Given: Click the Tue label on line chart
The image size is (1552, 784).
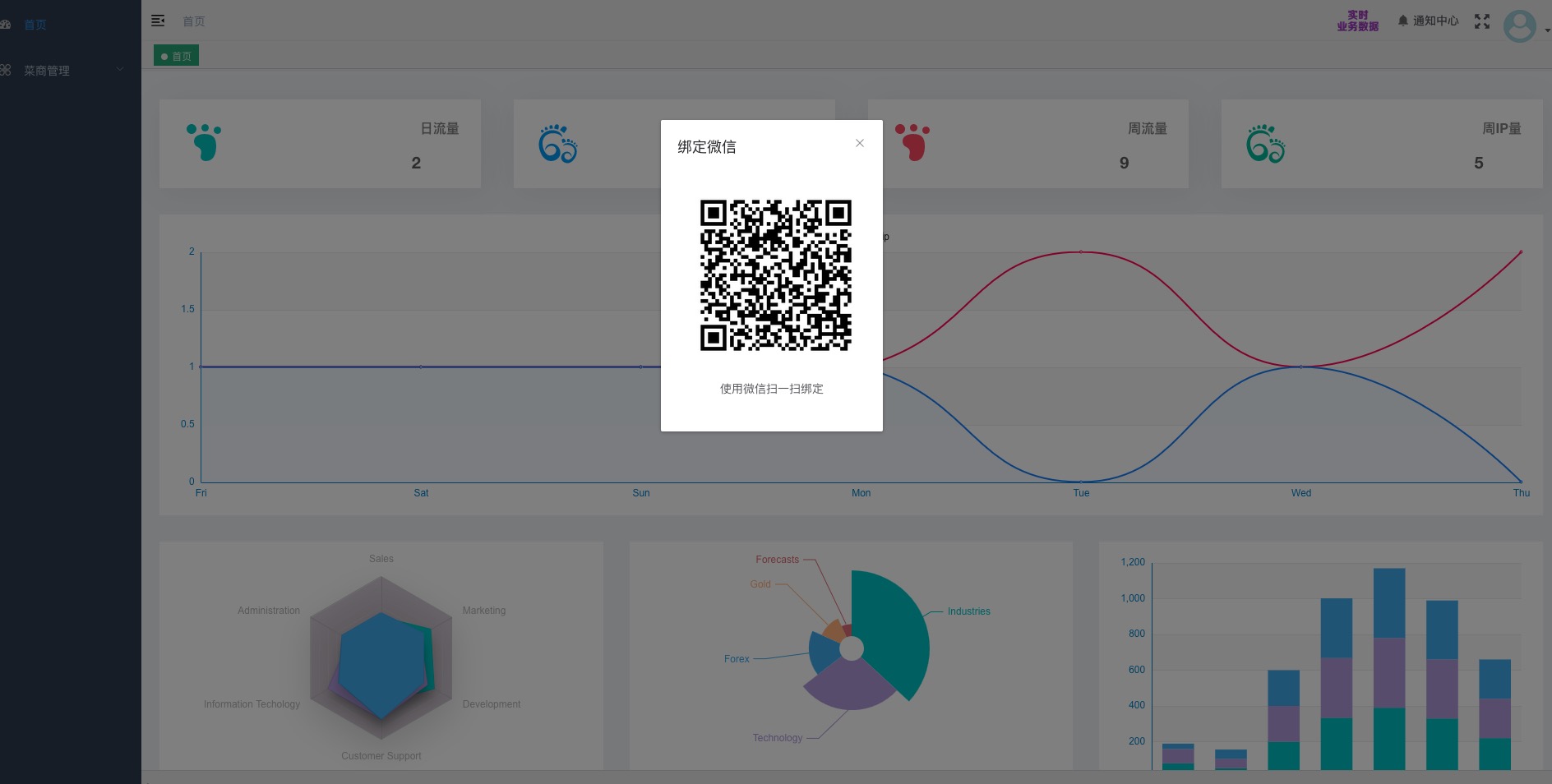Looking at the screenshot, I should [x=1081, y=493].
